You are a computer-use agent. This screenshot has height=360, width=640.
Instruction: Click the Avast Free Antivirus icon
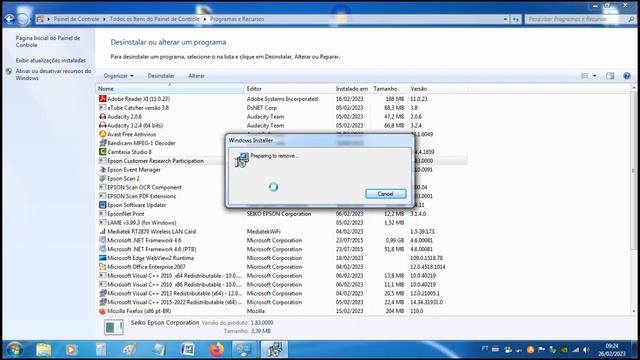102,134
